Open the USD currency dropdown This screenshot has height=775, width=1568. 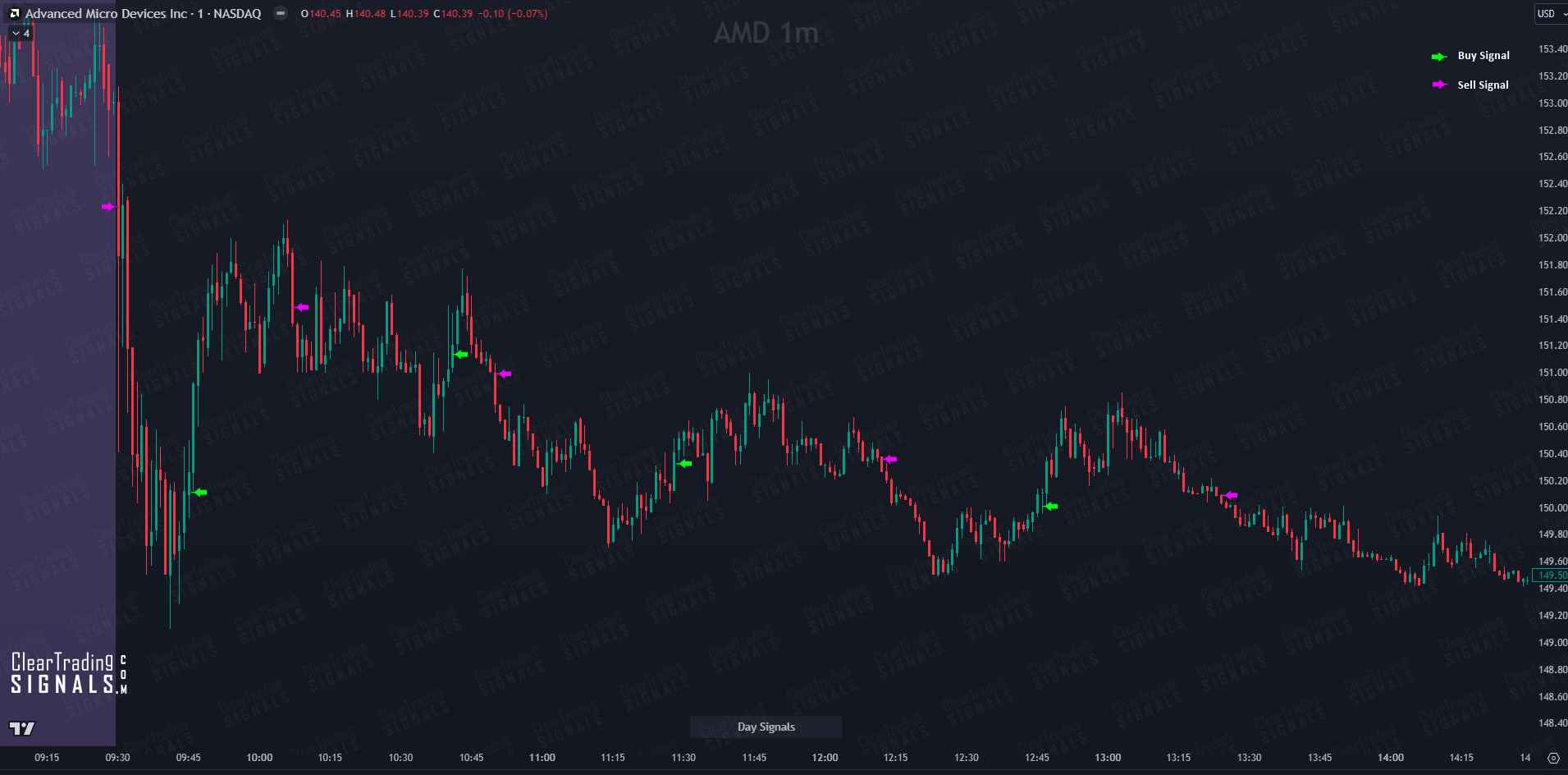point(1552,14)
